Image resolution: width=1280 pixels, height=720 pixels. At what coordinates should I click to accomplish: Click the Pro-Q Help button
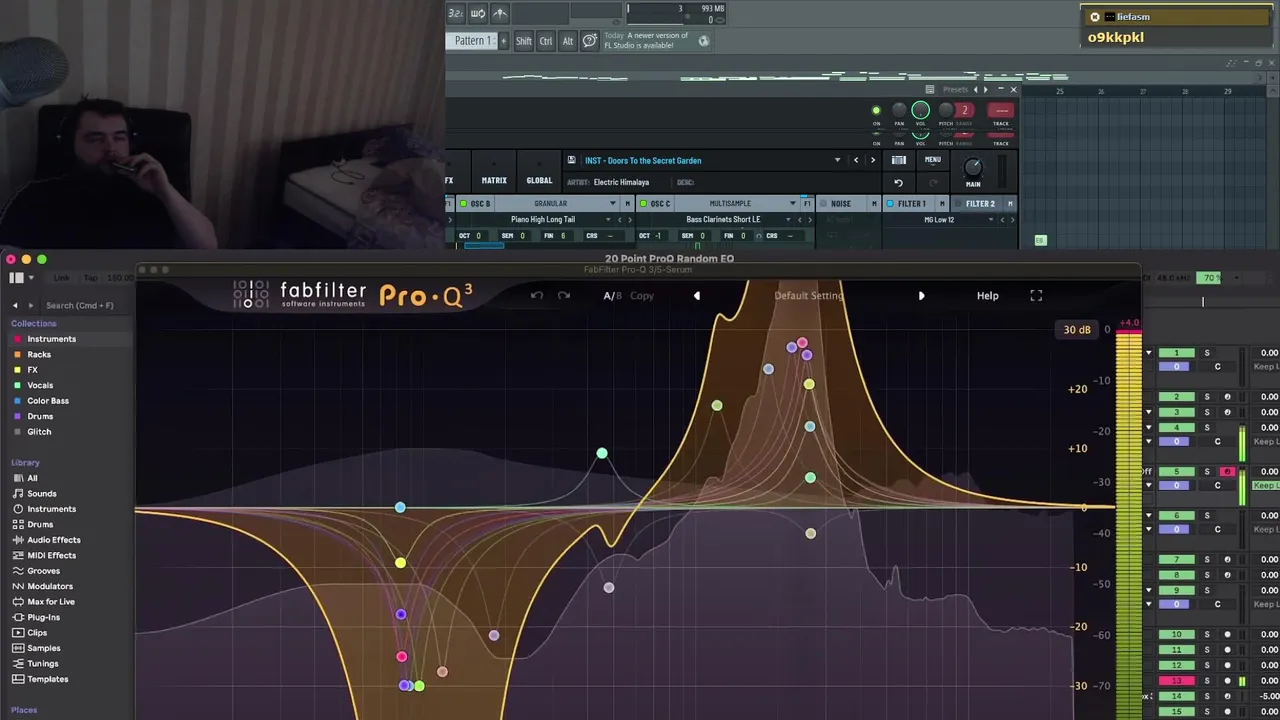point(987,296)
